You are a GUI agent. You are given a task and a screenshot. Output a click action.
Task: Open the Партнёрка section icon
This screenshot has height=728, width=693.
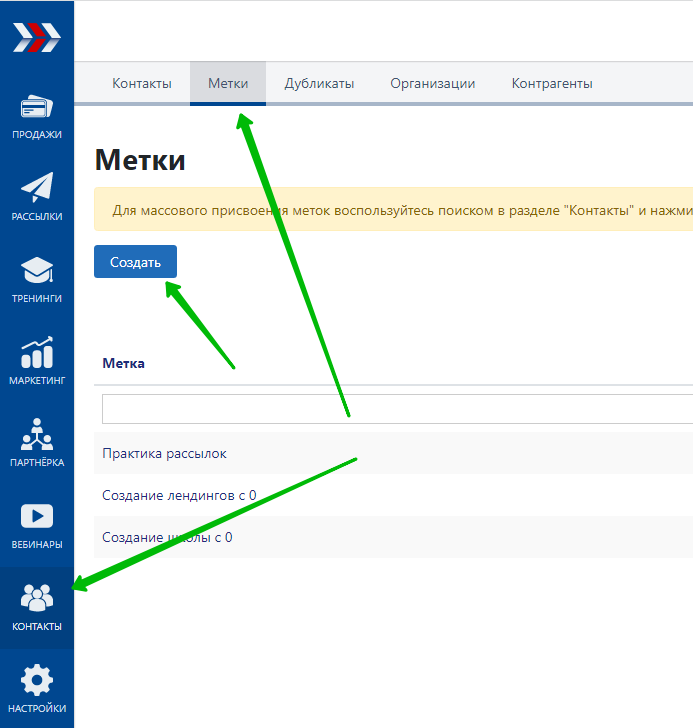pos(36,435)
